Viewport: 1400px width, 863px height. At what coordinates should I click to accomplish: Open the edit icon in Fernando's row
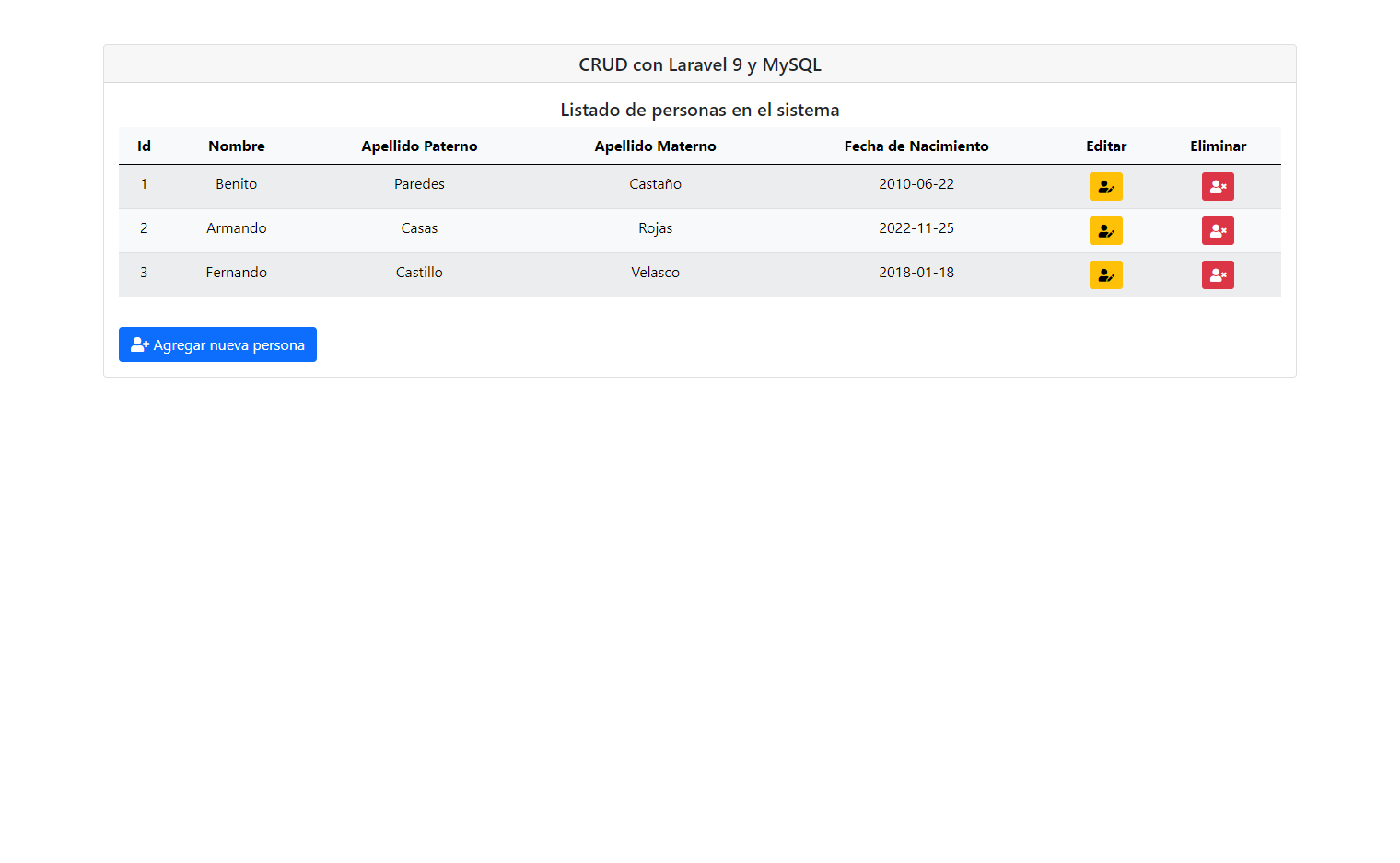1105,275
